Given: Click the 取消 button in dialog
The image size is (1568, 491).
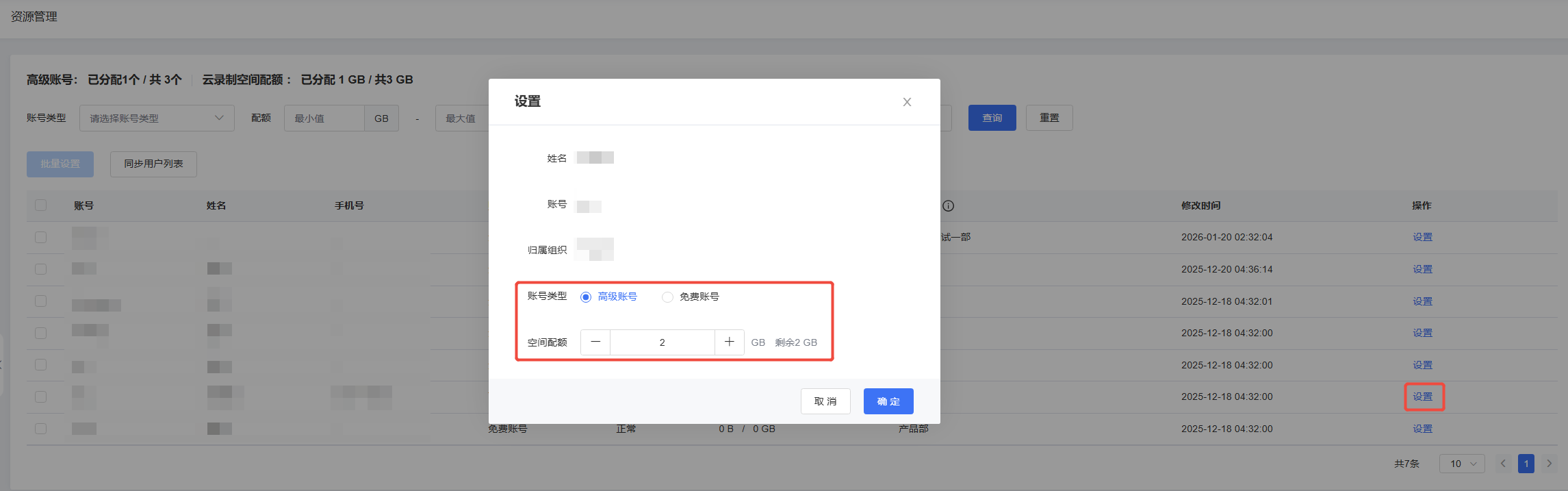Looking at the screenshot, I should [x=825, y=401].
